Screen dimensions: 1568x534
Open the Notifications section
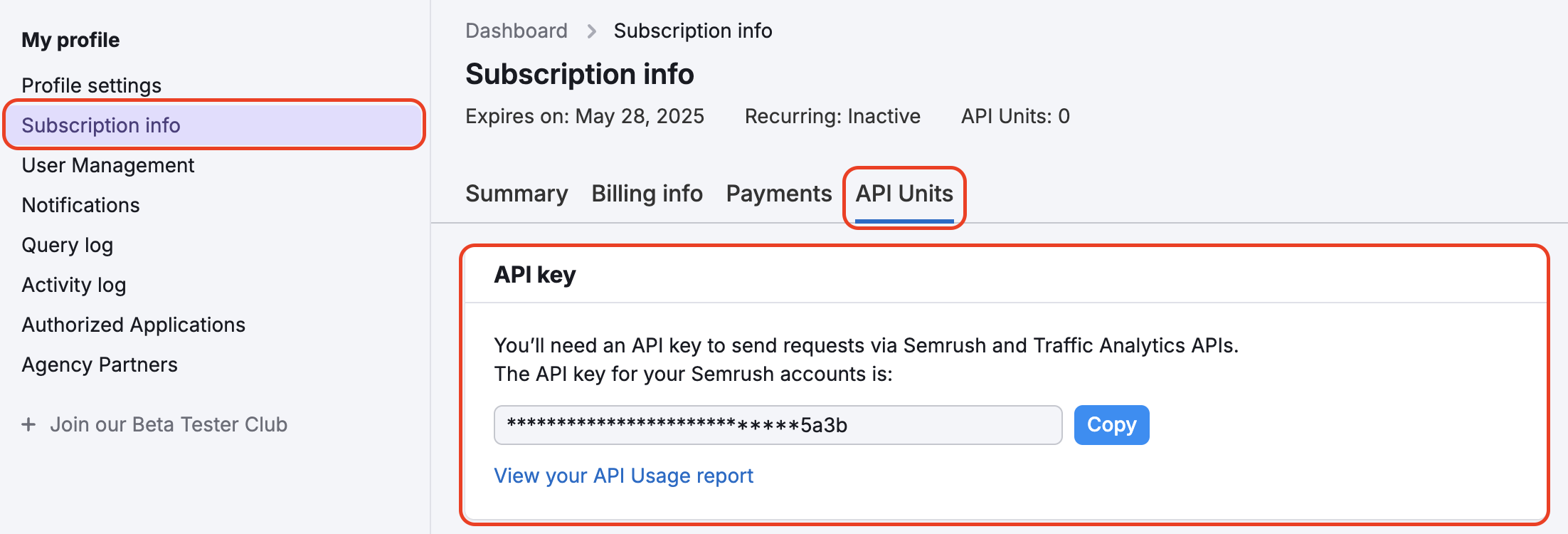[80, 204]
